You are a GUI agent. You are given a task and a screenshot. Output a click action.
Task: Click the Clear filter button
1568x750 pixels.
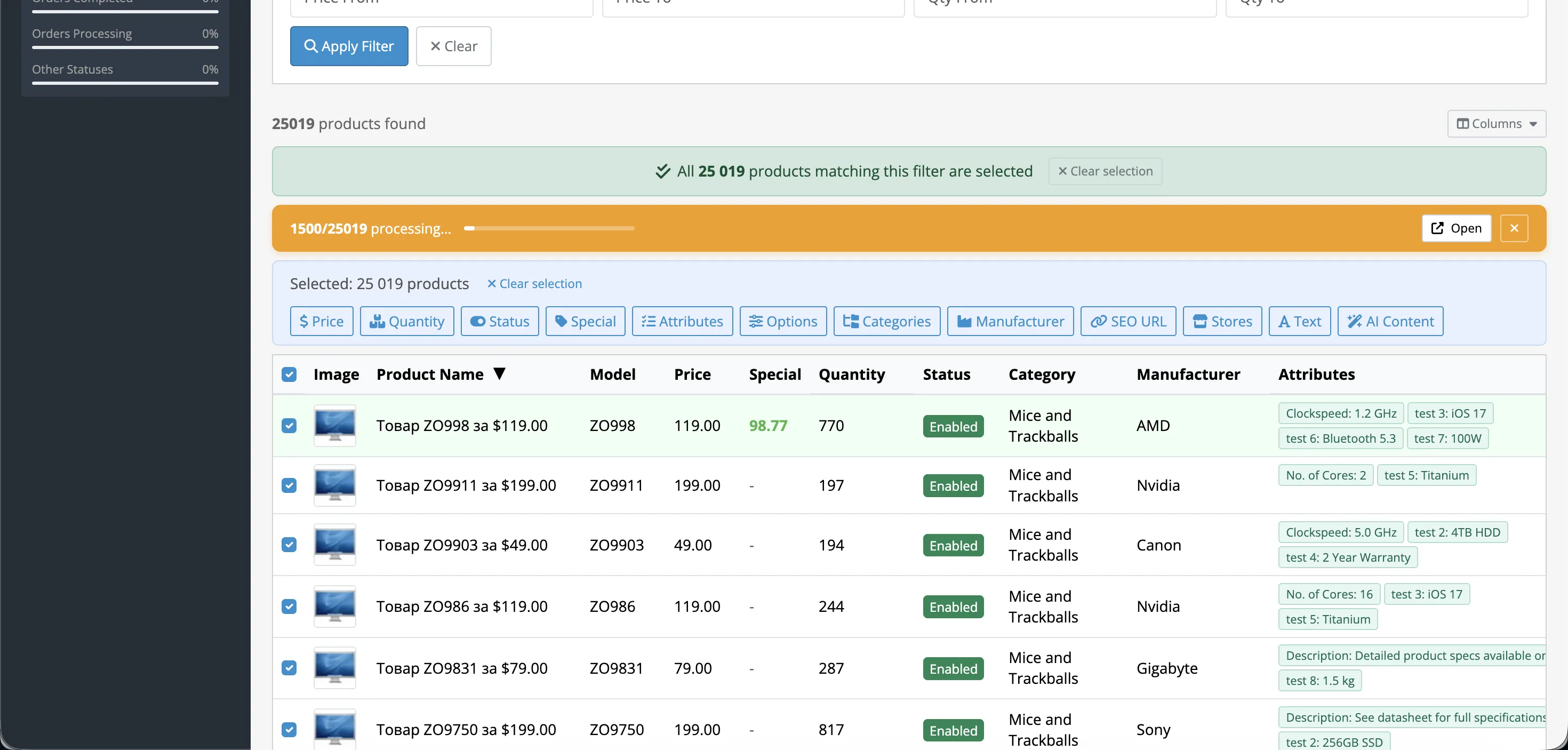453,46
